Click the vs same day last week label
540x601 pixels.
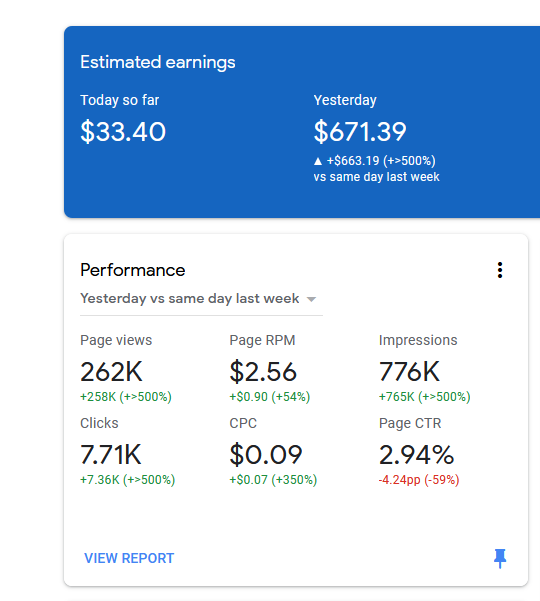coord(376,177)
